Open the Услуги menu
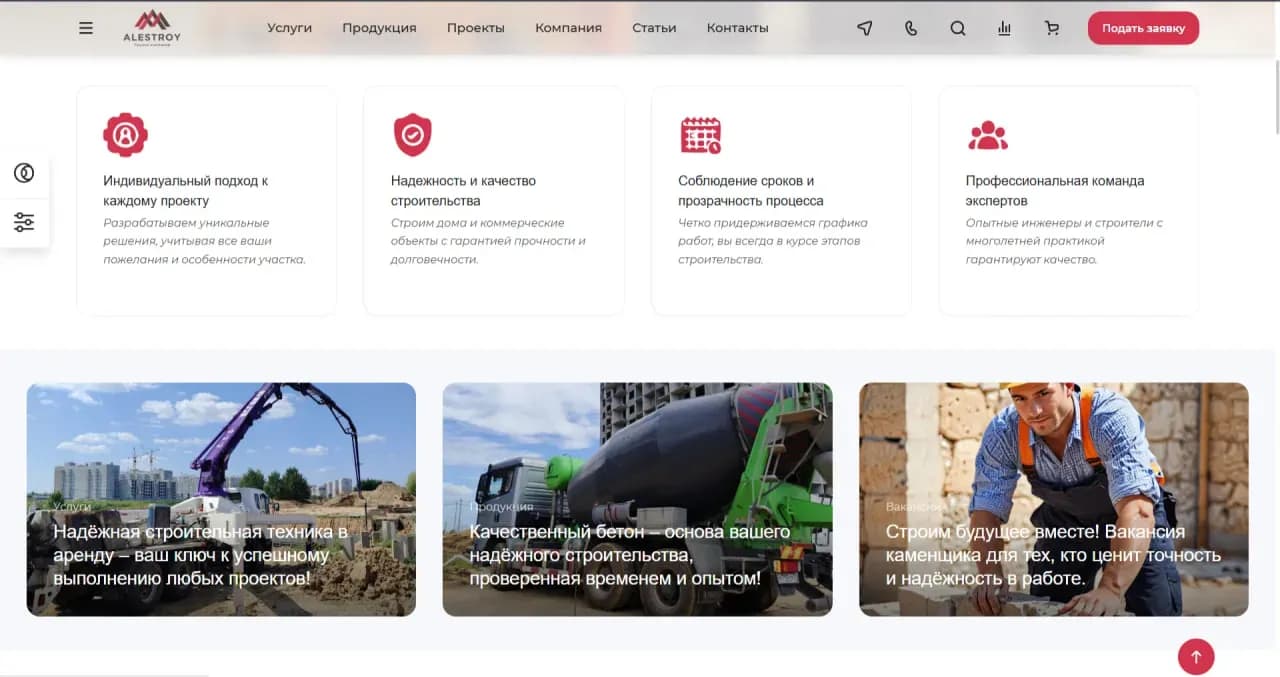 289,28
